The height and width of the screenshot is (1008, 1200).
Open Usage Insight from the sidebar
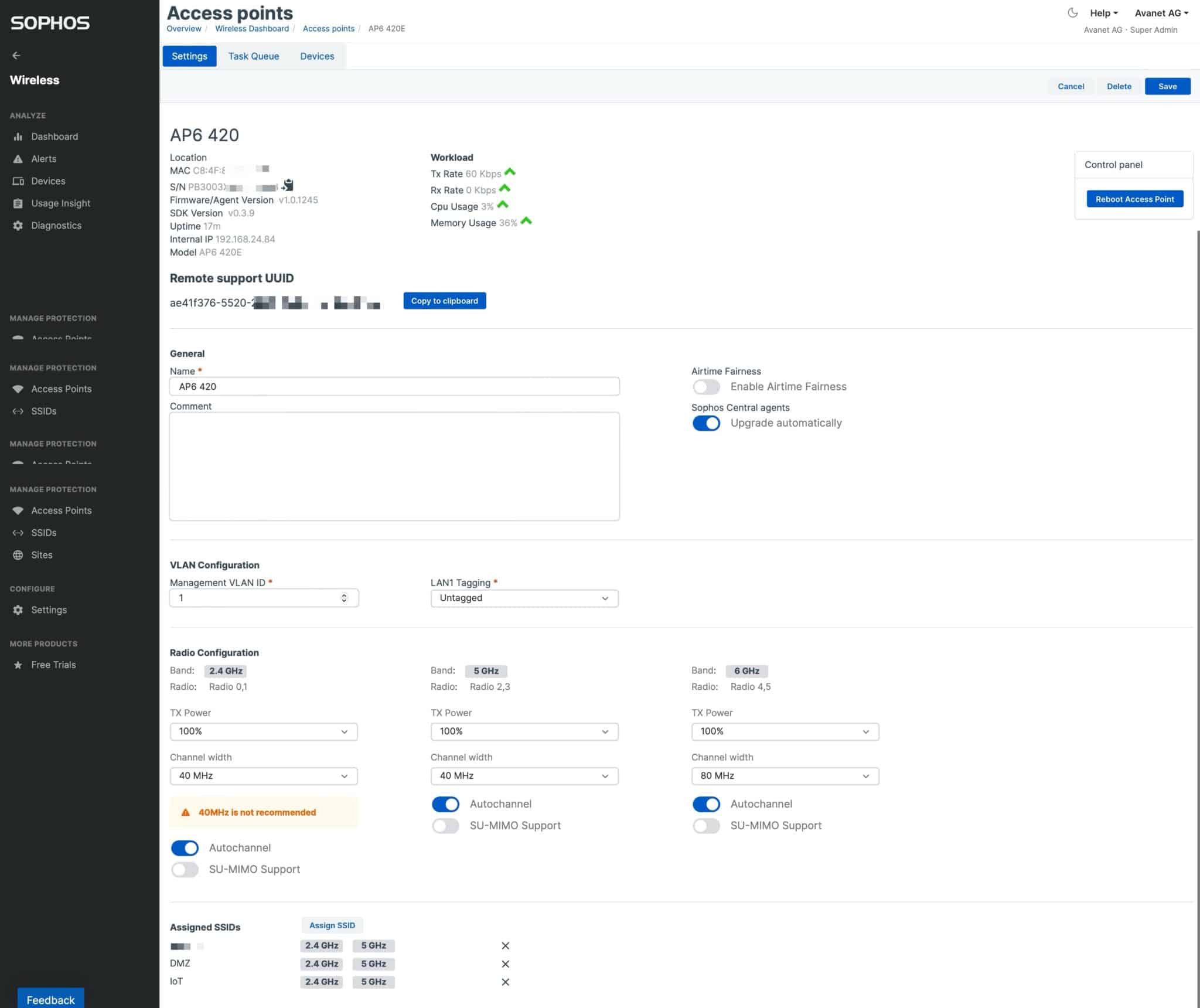[x=60, y=203]
